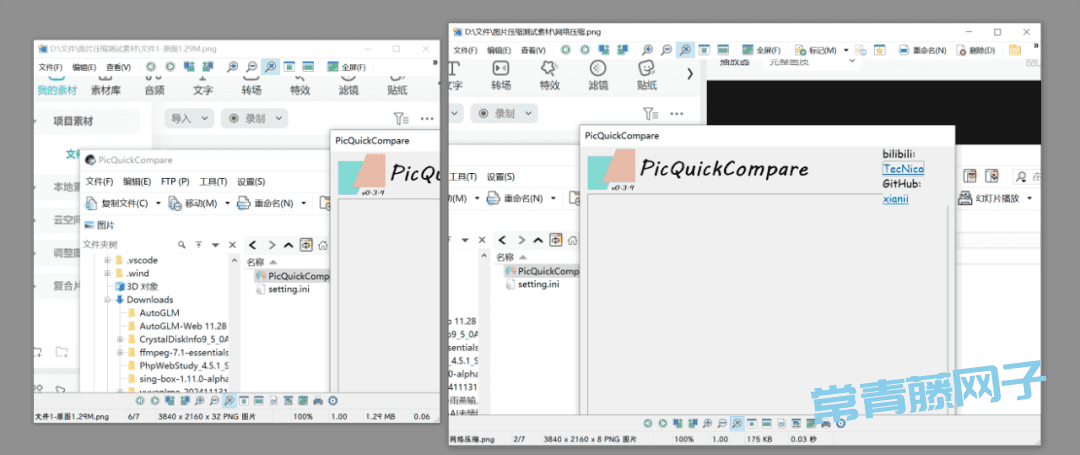Select 素材库 tab in left viewer image
The width and height of the screenshot is (1080, 455).
[106, 90]
